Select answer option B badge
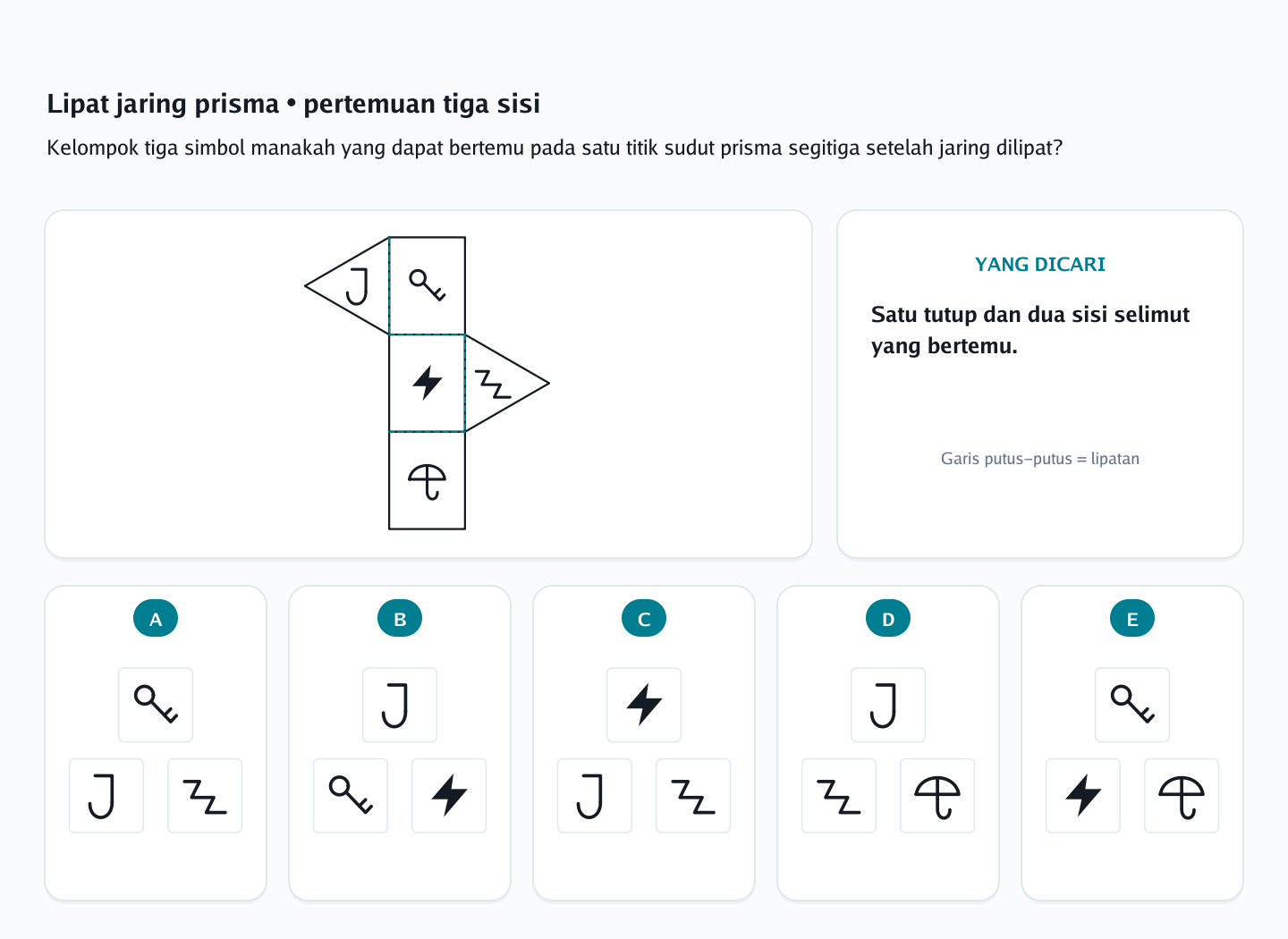 (400, 618)
